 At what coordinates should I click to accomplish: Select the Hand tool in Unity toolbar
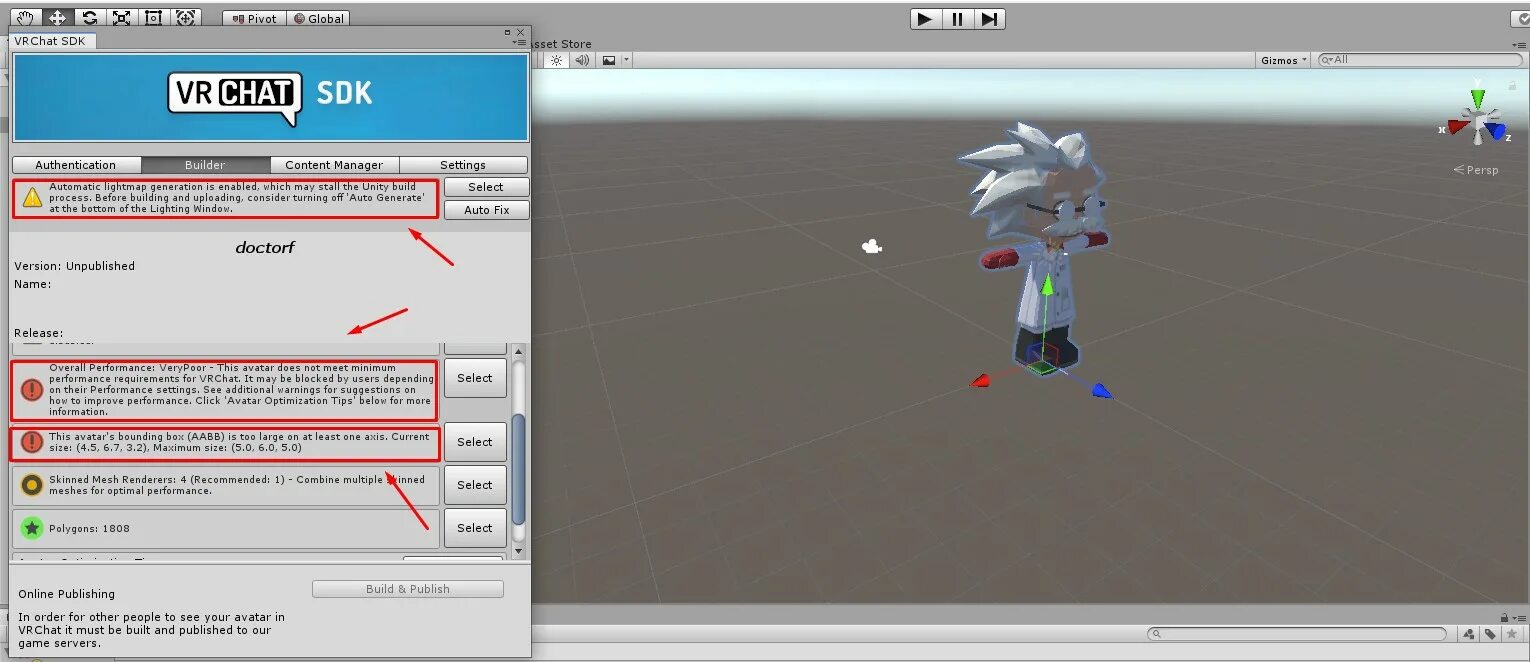pyautogui.click(x=25, y=17)
